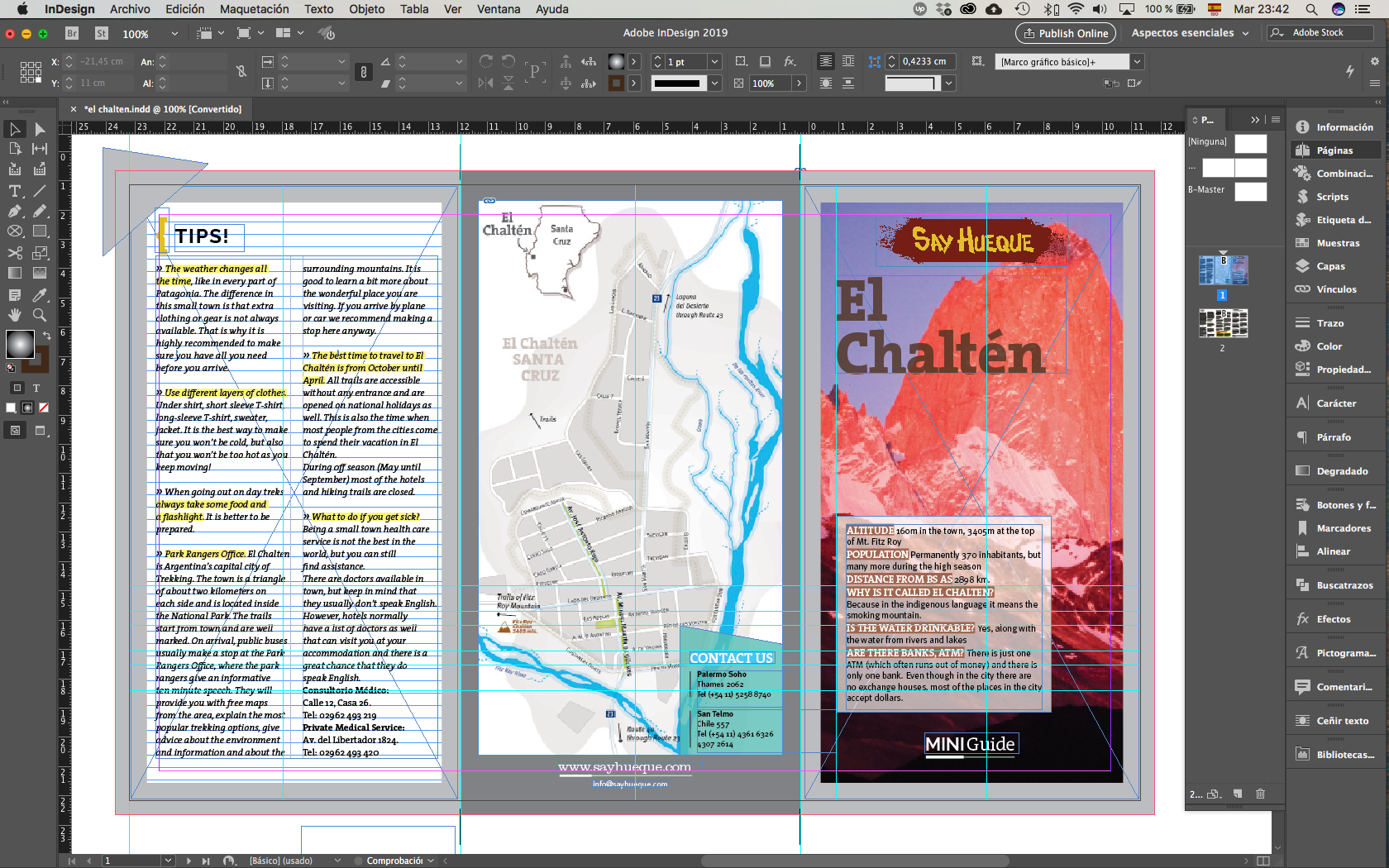Select the Selection tool arrow
This screenshot has height=868, width=1389.
coord(15,129)
